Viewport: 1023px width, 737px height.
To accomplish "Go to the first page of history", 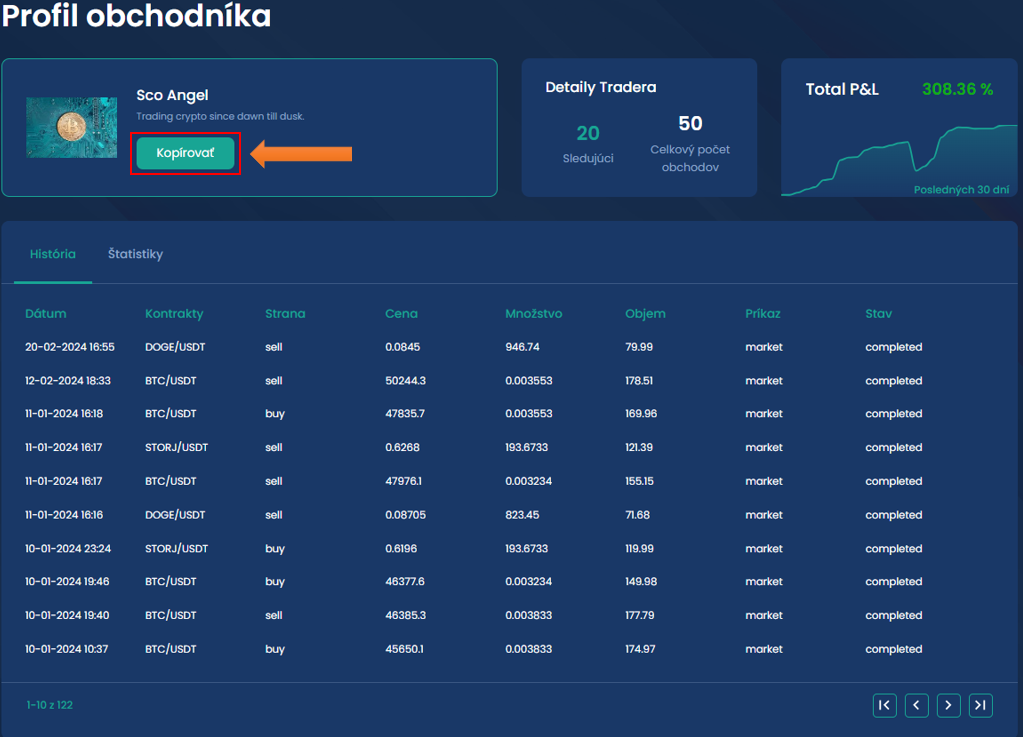I will 884,705.
